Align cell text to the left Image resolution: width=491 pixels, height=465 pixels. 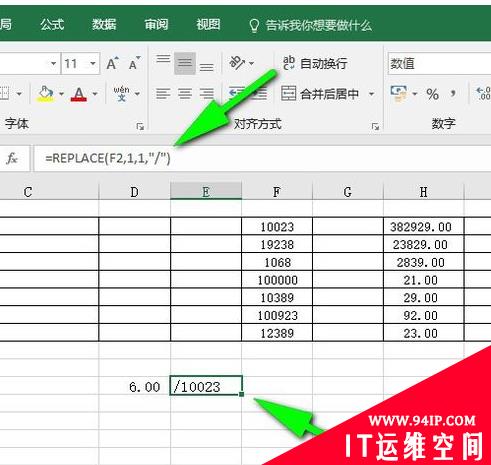pyautogui.click(x=163, y=94)
